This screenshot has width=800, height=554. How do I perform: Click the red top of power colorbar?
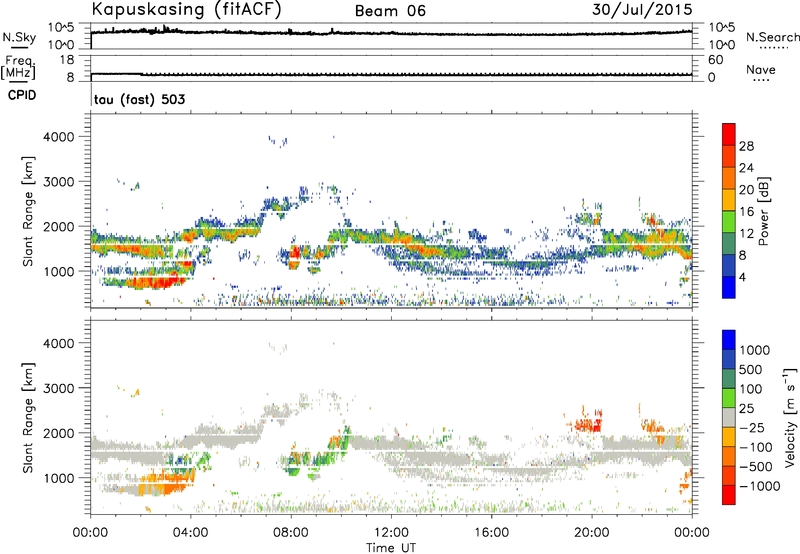(x=729, y=134)
